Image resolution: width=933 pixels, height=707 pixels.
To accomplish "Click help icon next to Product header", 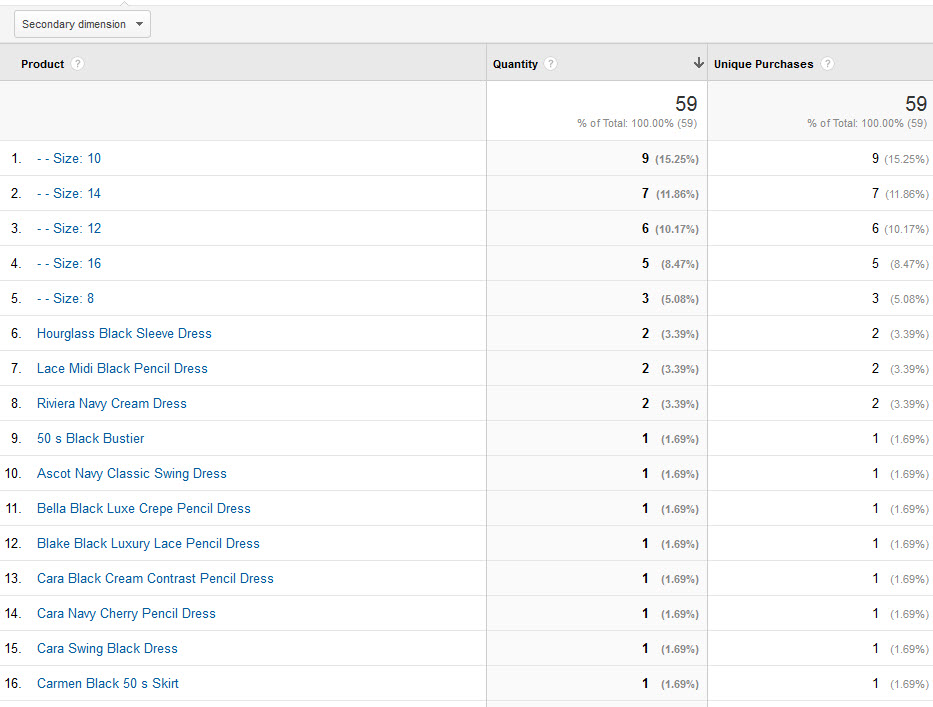I will pos(78,64).
